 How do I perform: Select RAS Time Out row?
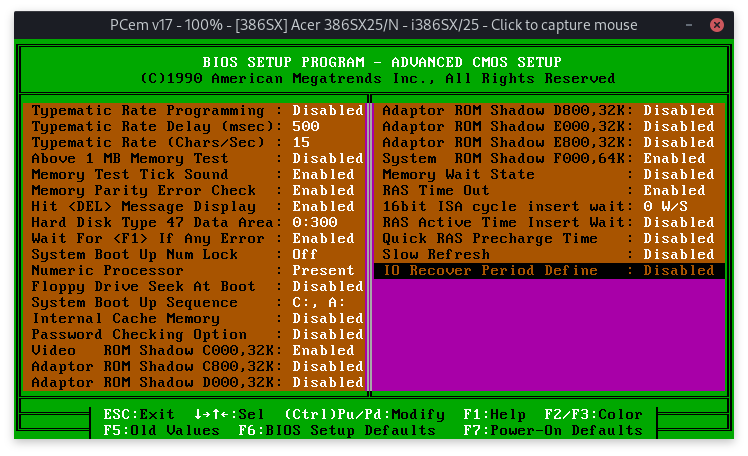coord(549,191)
